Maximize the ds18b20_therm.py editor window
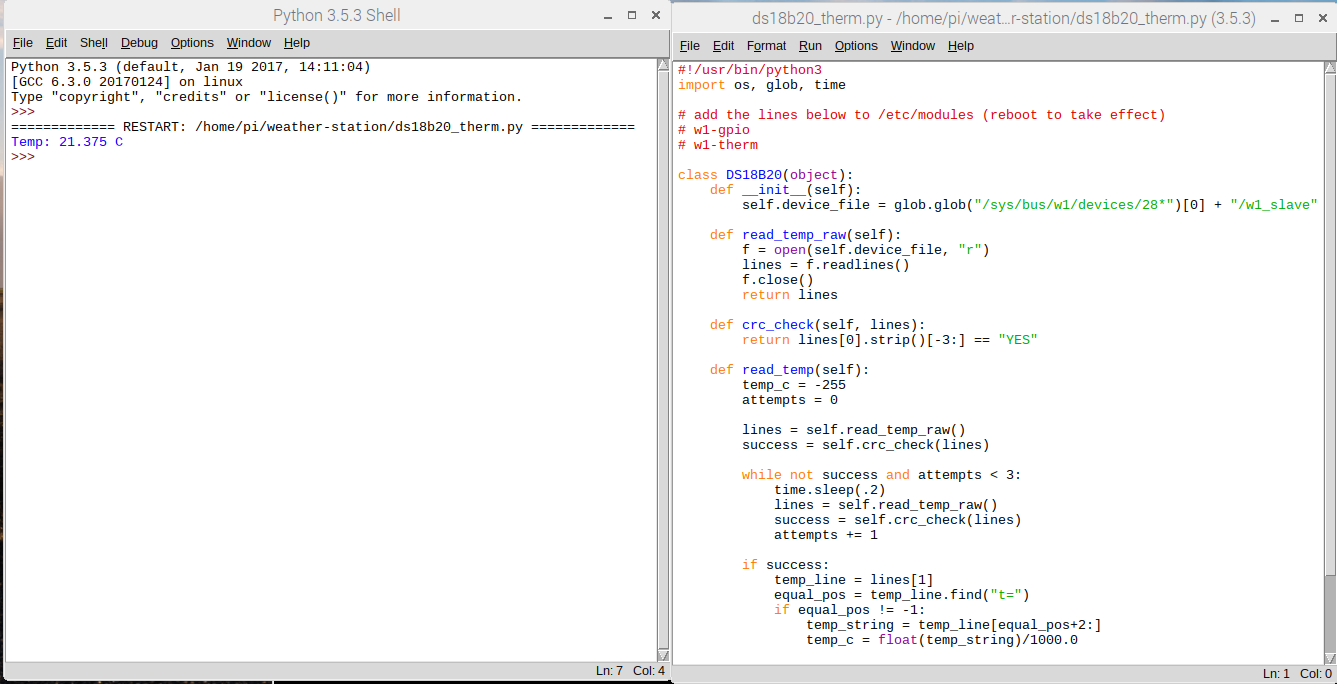 (1298, 18)
